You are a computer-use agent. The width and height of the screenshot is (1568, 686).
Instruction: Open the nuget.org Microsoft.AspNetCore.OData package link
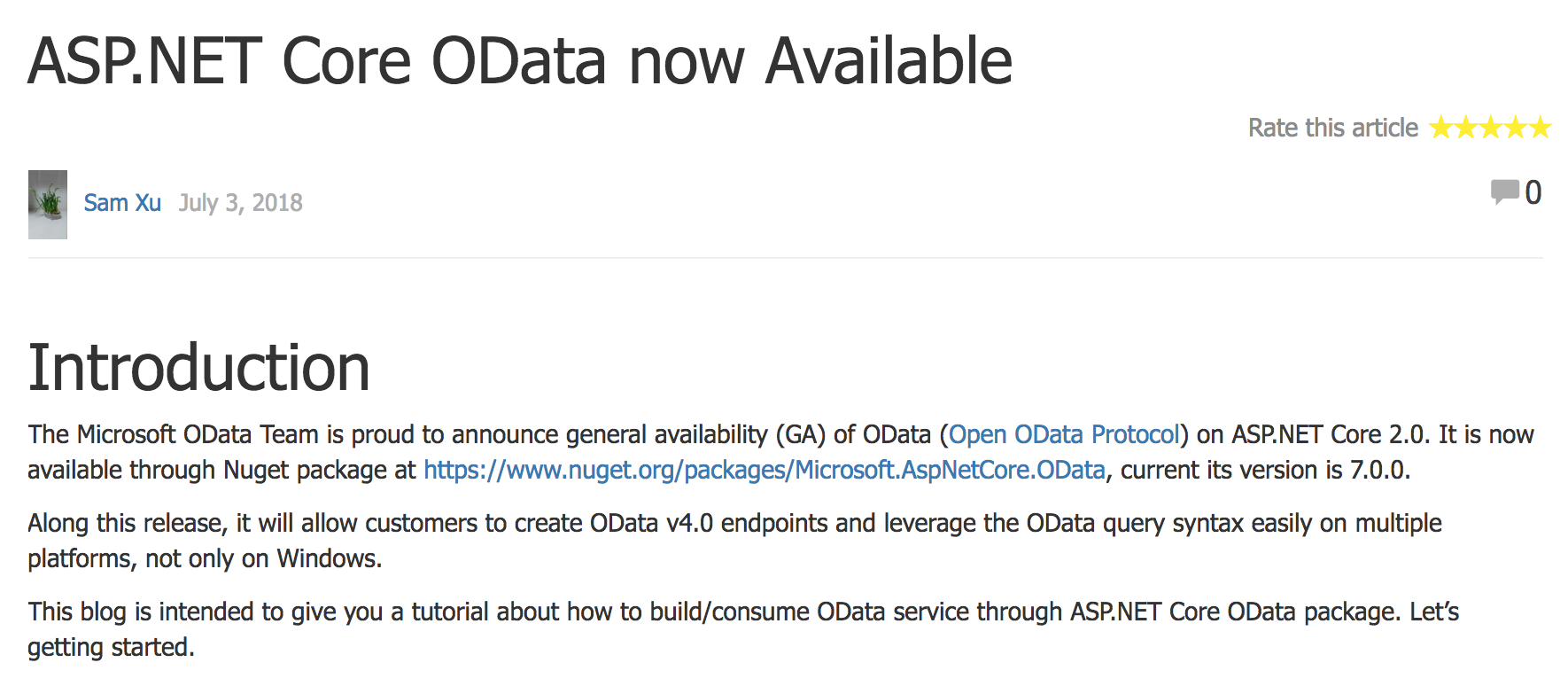coord(765,470)
